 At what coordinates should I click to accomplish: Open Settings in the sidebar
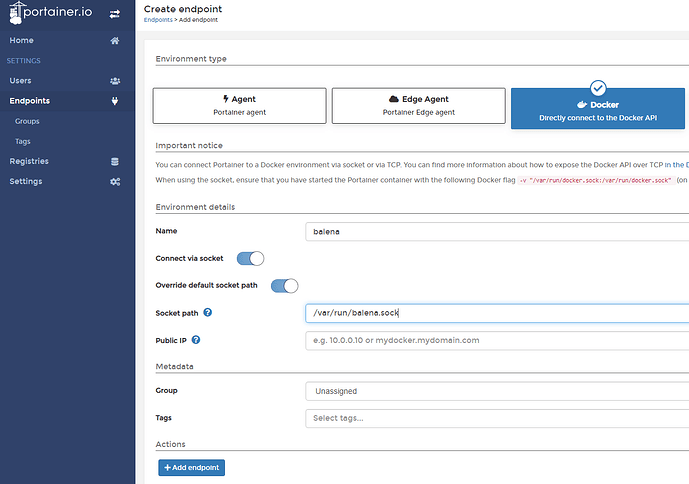point(67,182)
